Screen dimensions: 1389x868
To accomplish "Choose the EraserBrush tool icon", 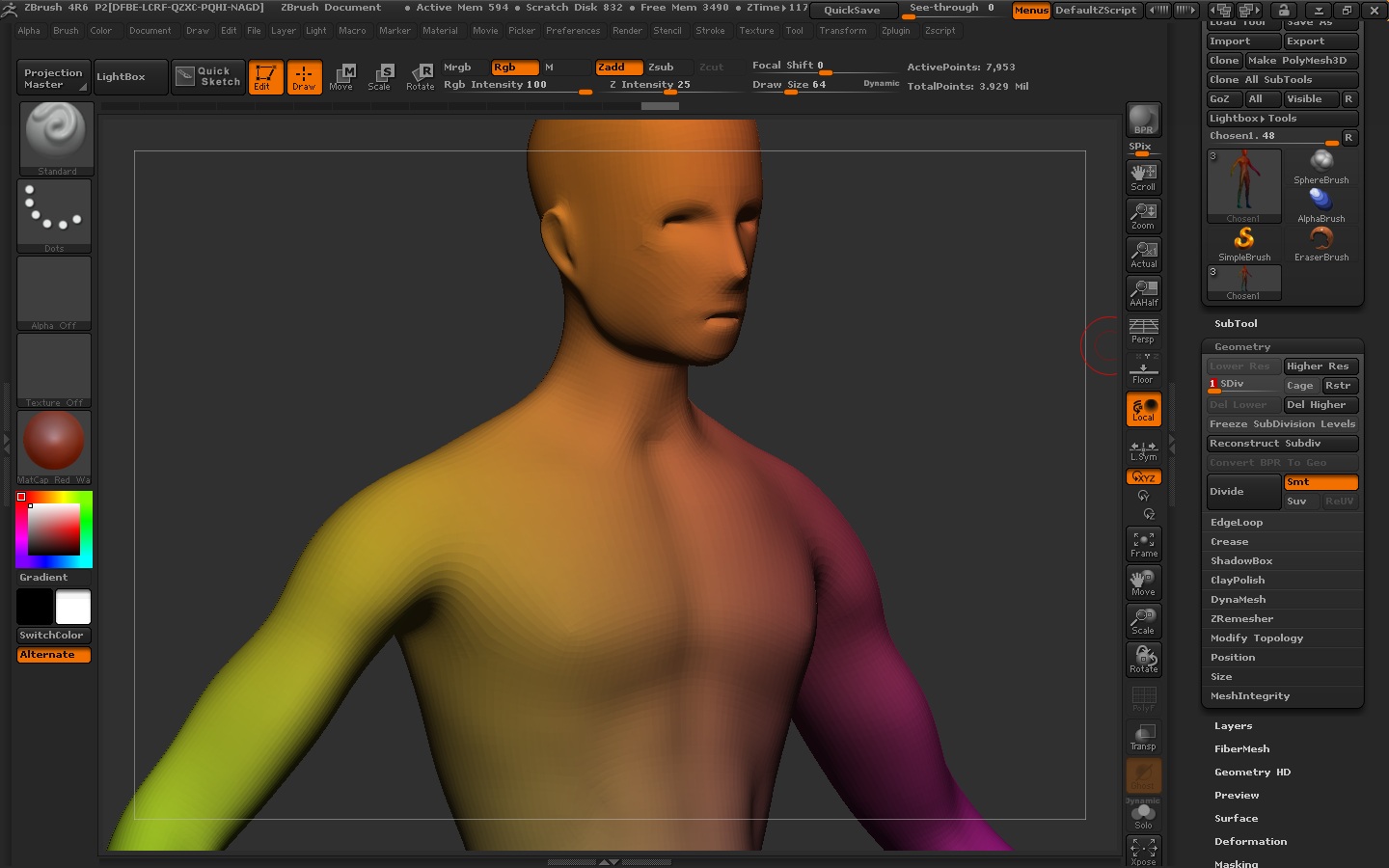I will point(1321,243).
